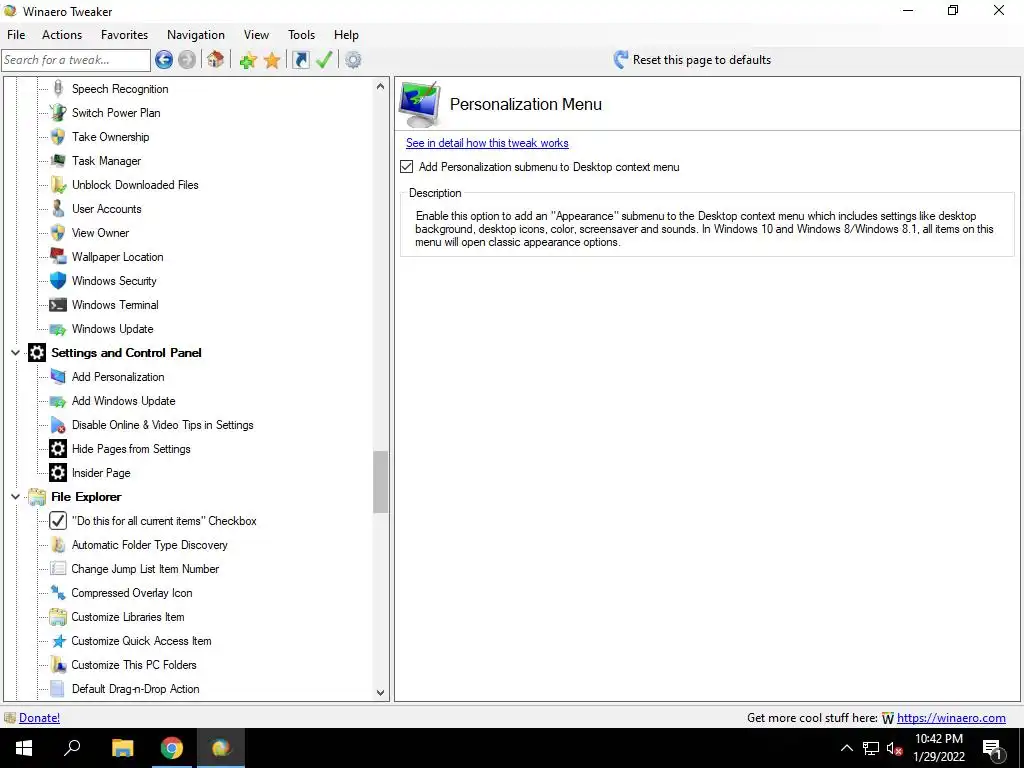Open the Actions menu
The height and width of the screenshot is (768, 1024).
(x=62, y=35)
